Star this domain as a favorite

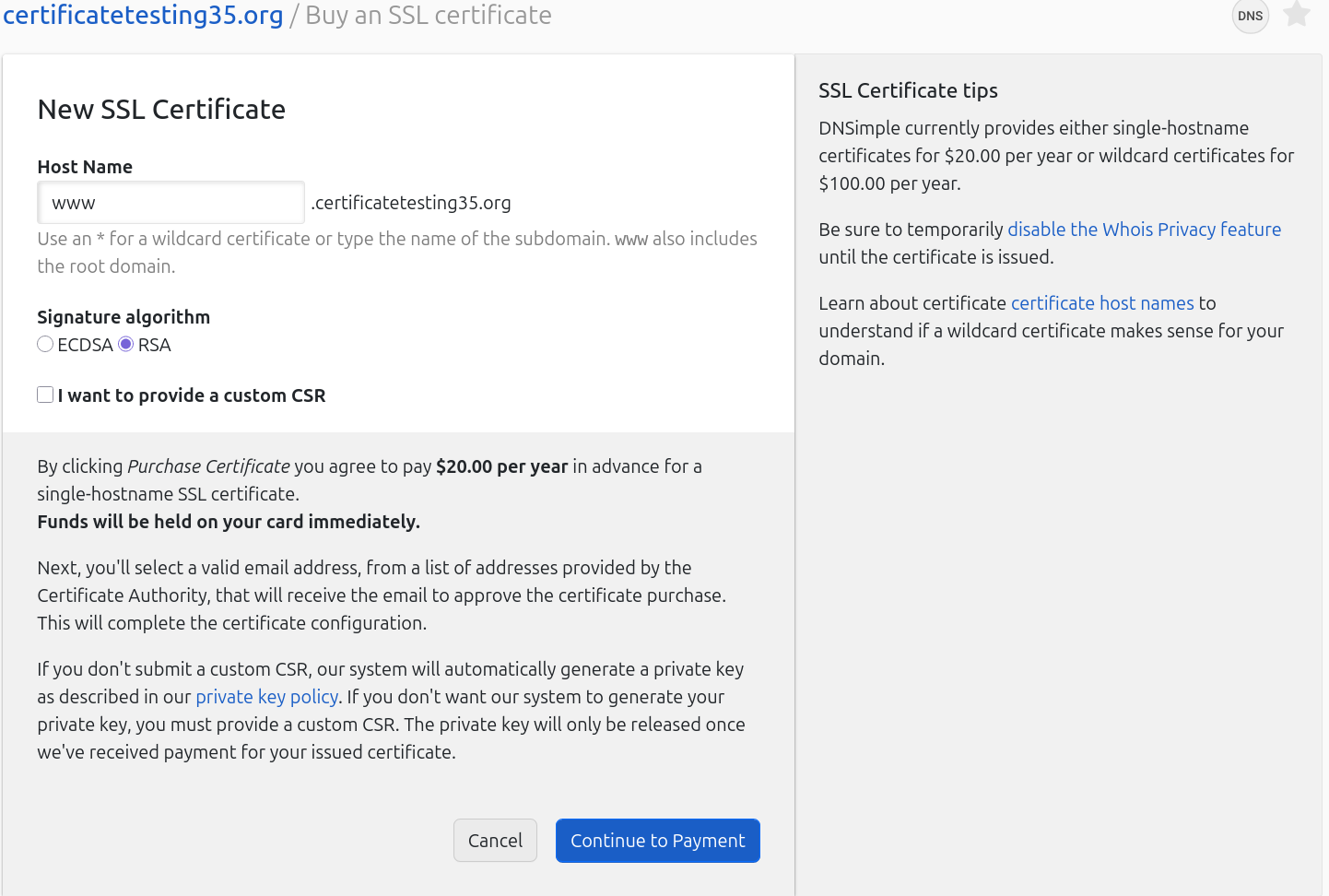click(x=1297, y=14)
